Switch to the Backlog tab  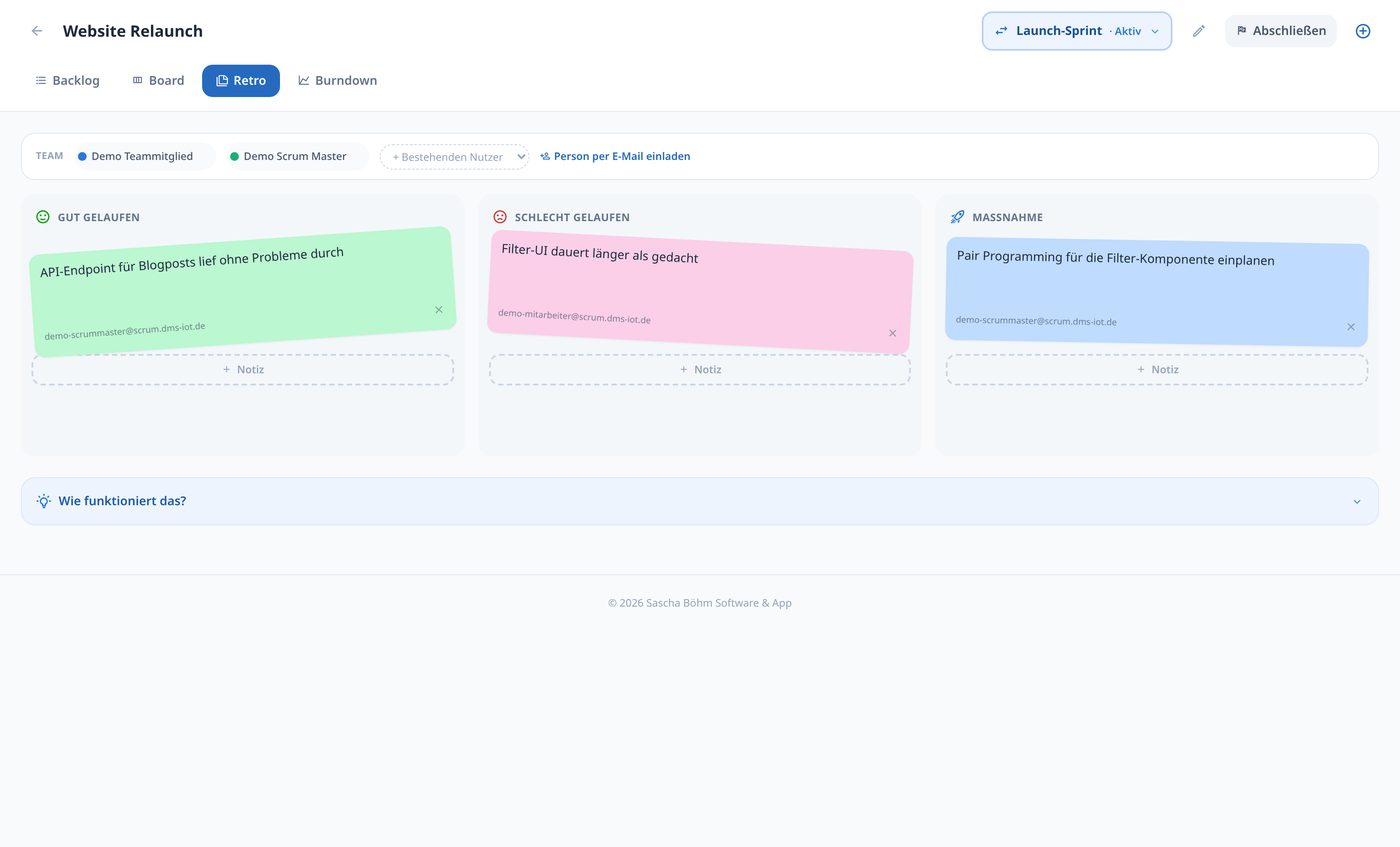(67, 81)
